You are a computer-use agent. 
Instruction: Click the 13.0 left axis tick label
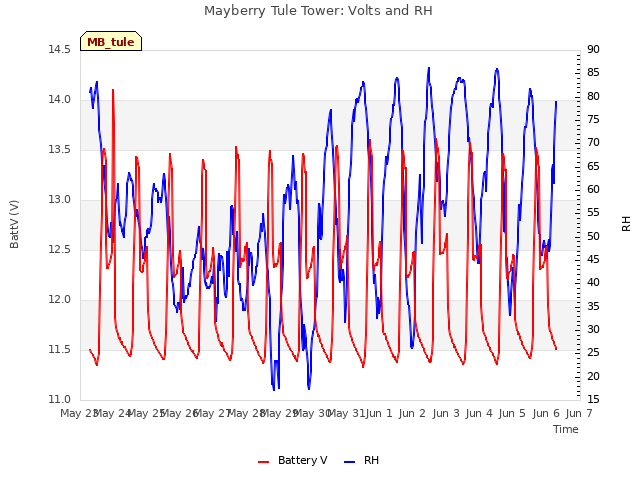click(x=60, y=200)
